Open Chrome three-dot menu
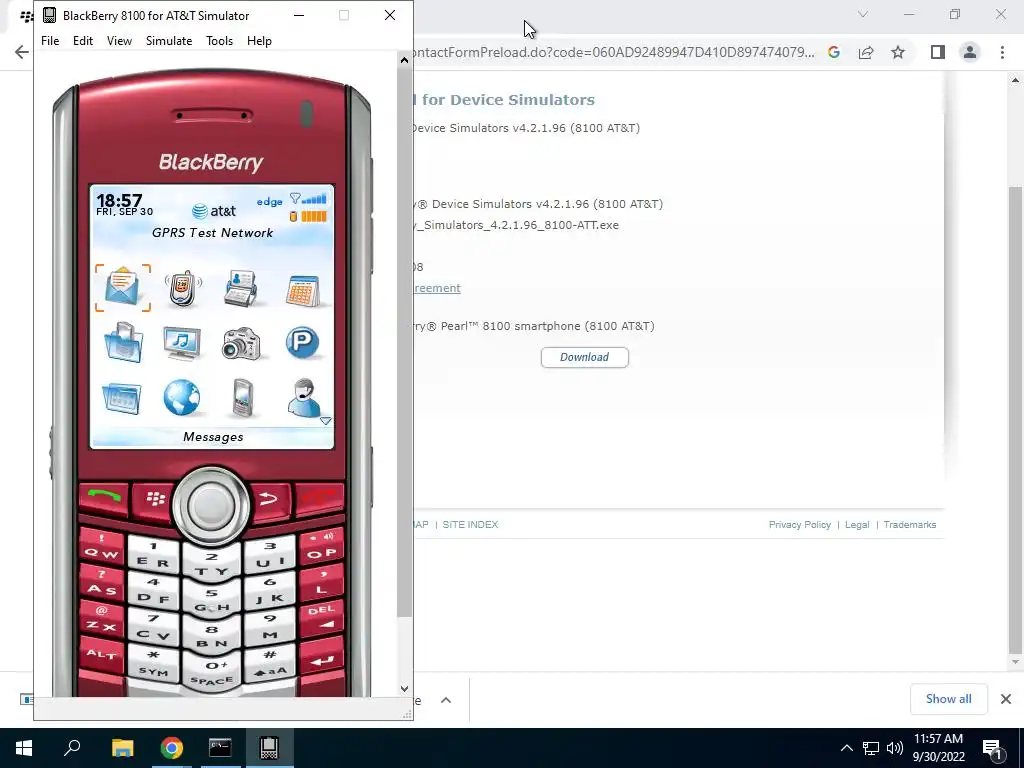This screenshot has height=768, width=1024. click(x=1002, y=52)
